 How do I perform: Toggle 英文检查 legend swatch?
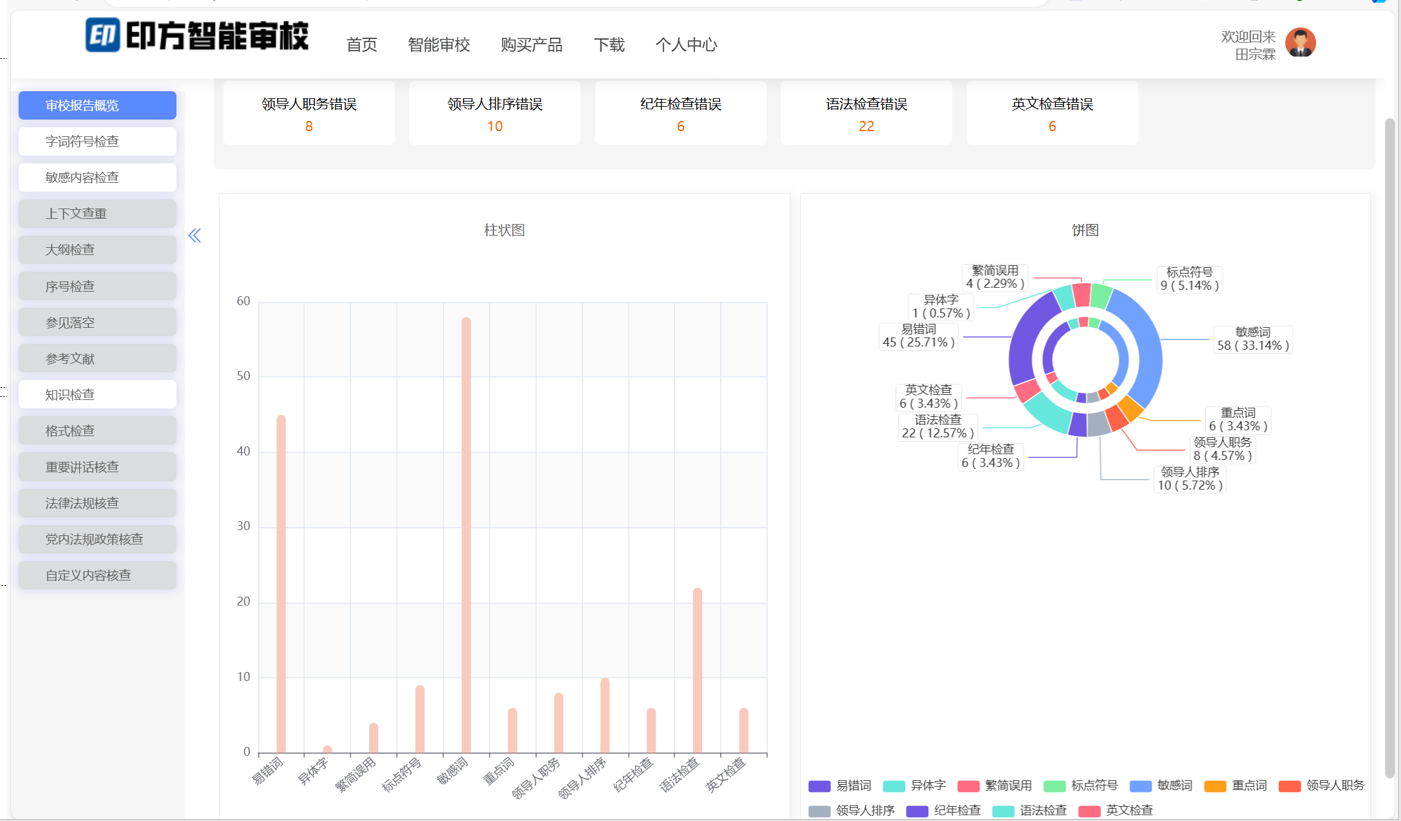click(1089, 811)
